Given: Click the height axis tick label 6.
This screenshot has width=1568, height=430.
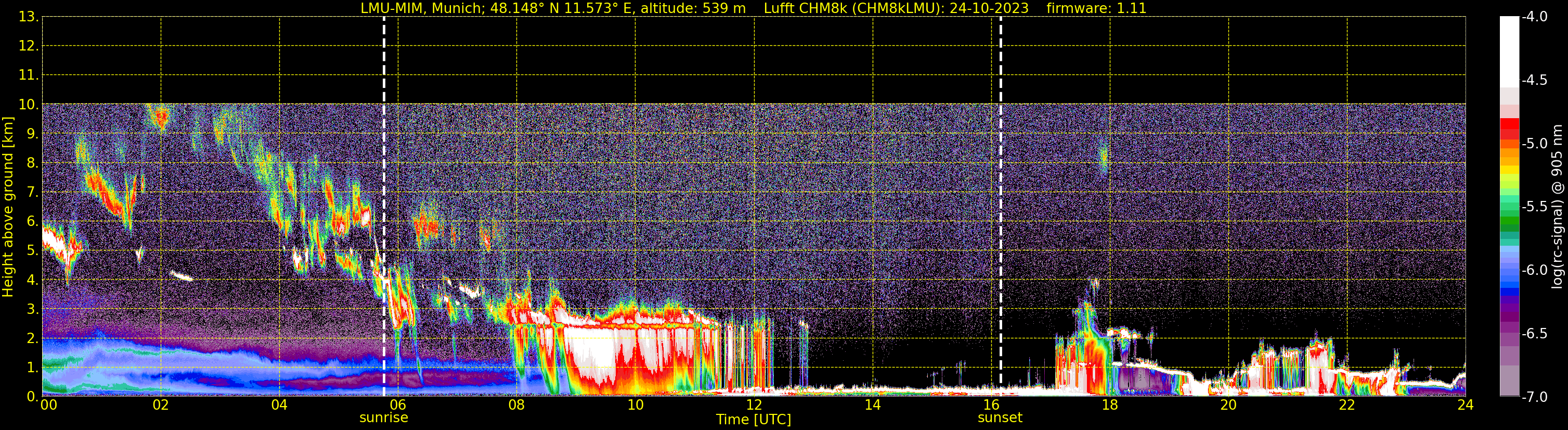Looking at the screenshot, I should [32, 222].
